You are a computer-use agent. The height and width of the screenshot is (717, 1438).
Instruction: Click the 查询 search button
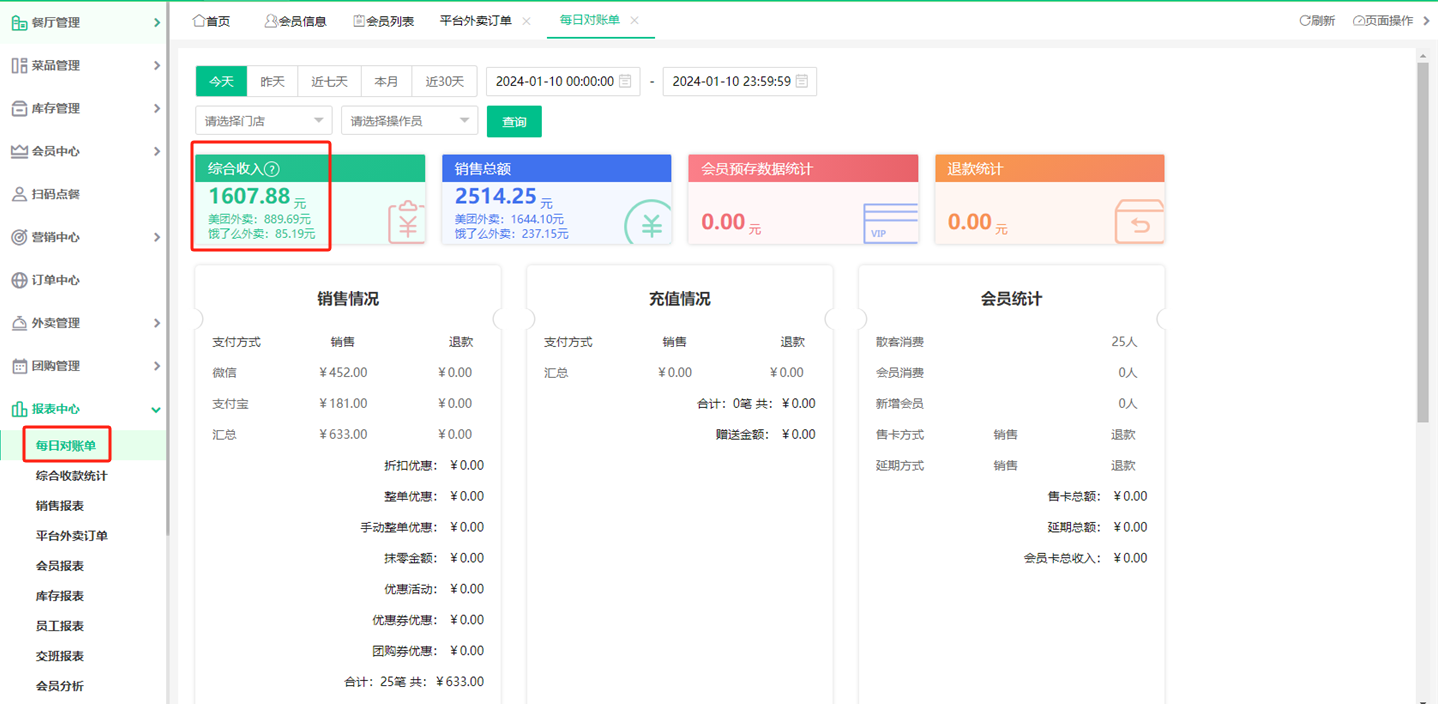coord(513,120)
